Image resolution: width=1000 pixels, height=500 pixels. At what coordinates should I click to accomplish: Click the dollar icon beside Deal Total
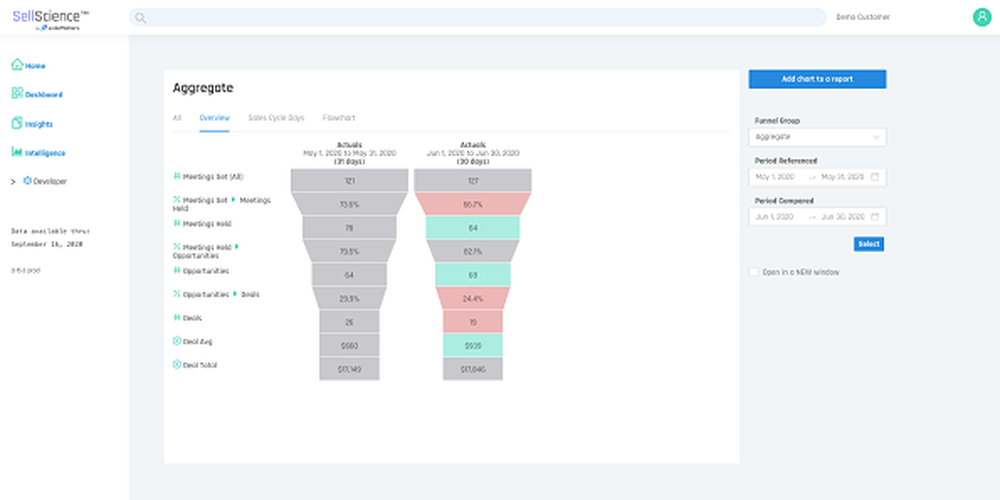[x=177, y=365]
